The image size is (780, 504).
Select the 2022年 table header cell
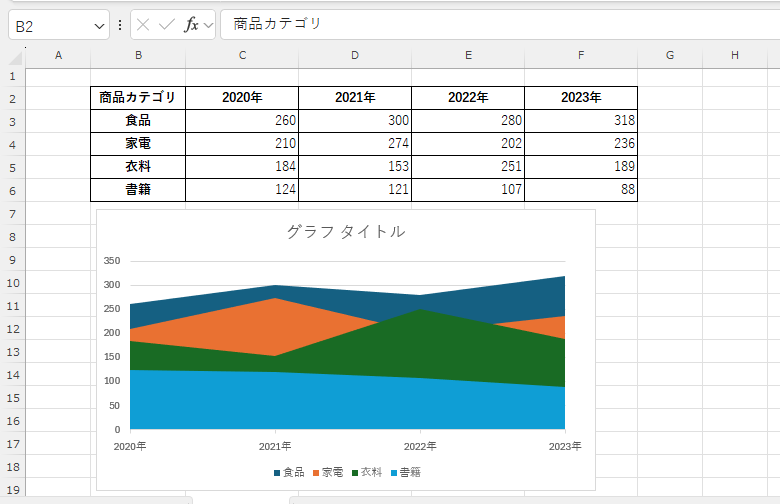(x=468, y=98)
